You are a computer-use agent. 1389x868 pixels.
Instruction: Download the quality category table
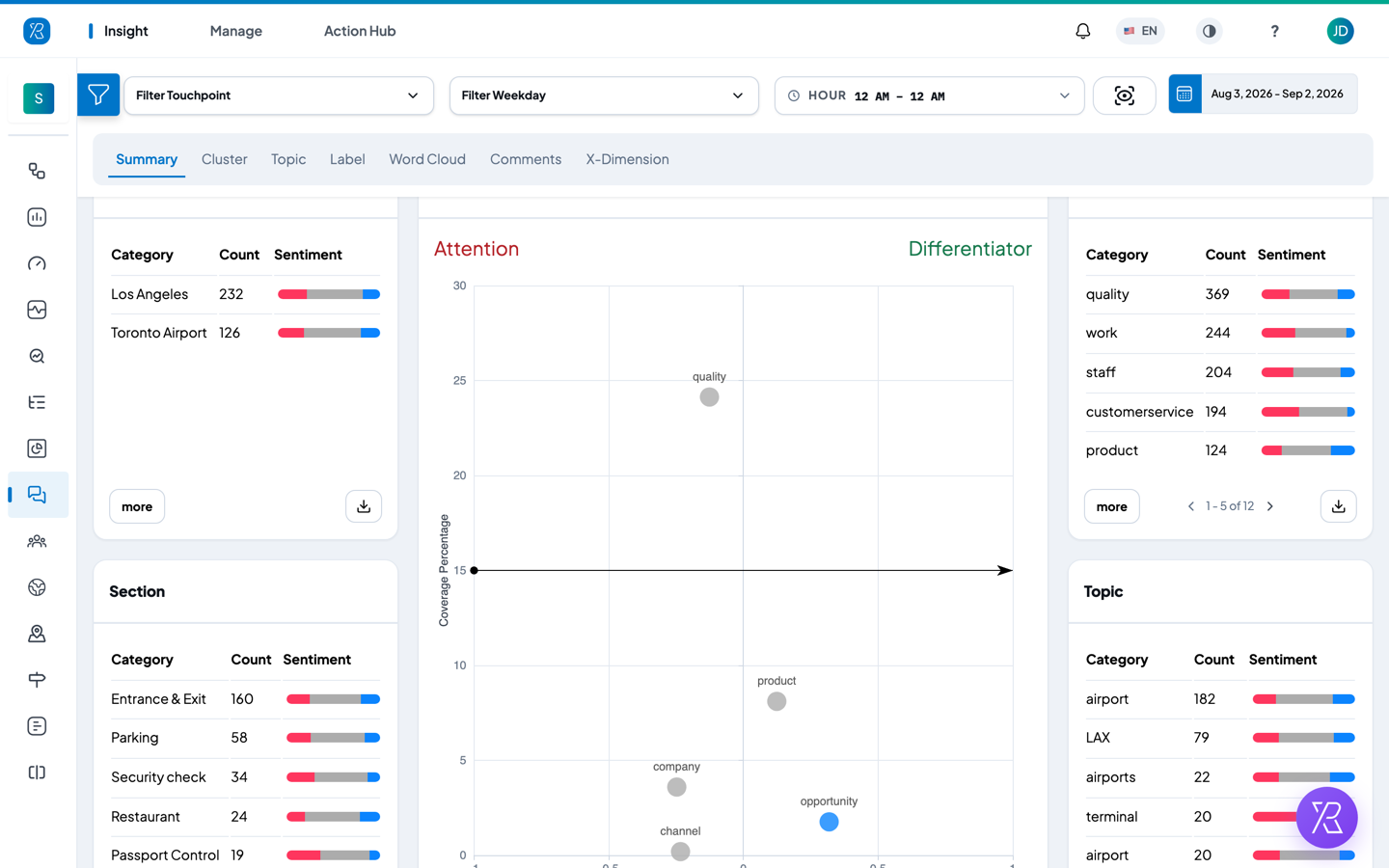click(1338, 506)
